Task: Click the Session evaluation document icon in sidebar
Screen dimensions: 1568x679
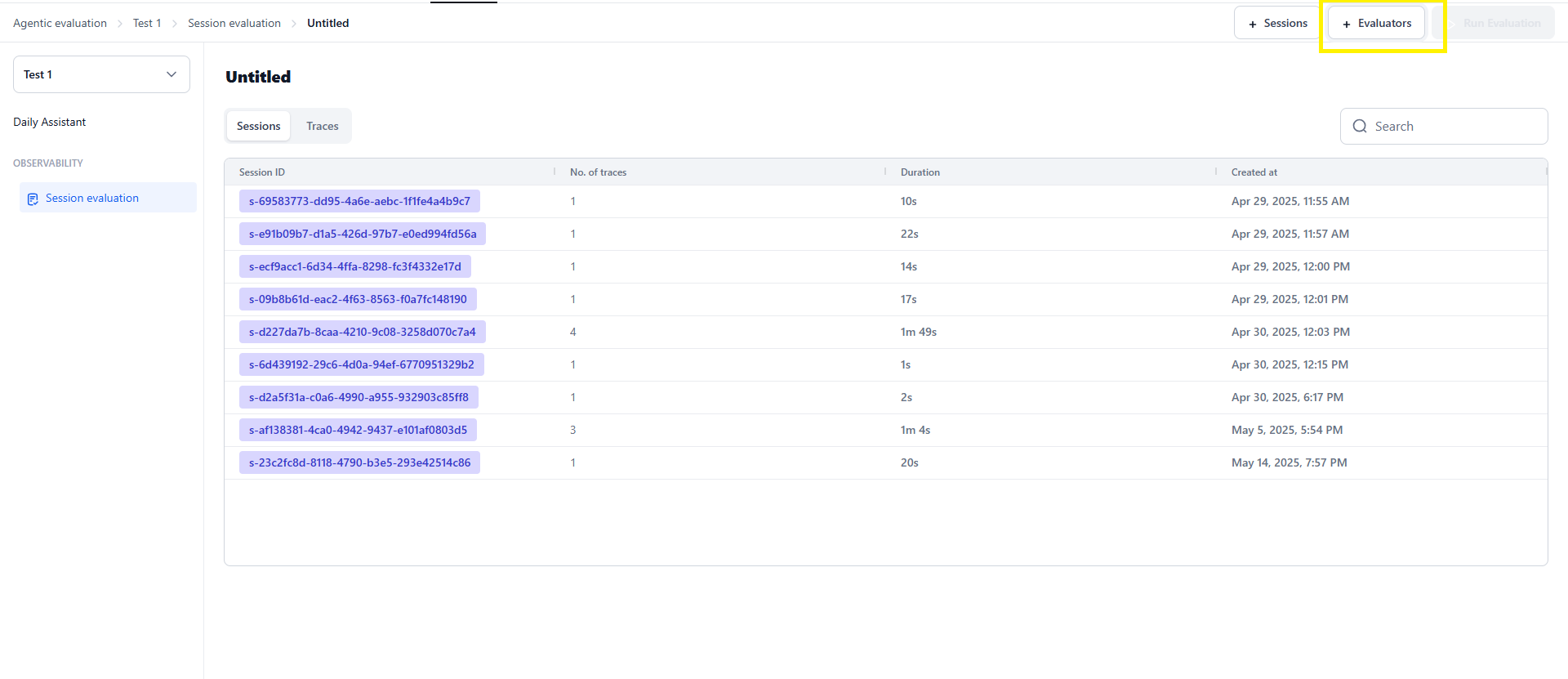Action: 33,199
